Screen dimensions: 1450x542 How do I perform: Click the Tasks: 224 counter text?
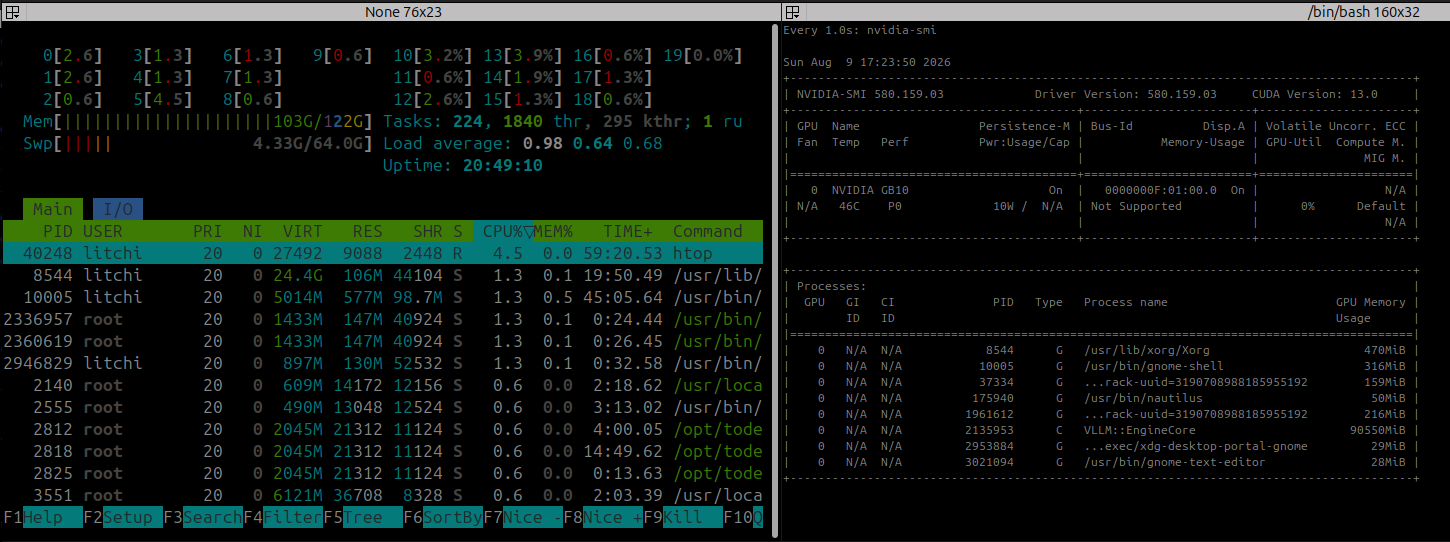pyautogui.click(x=438, y=121)
